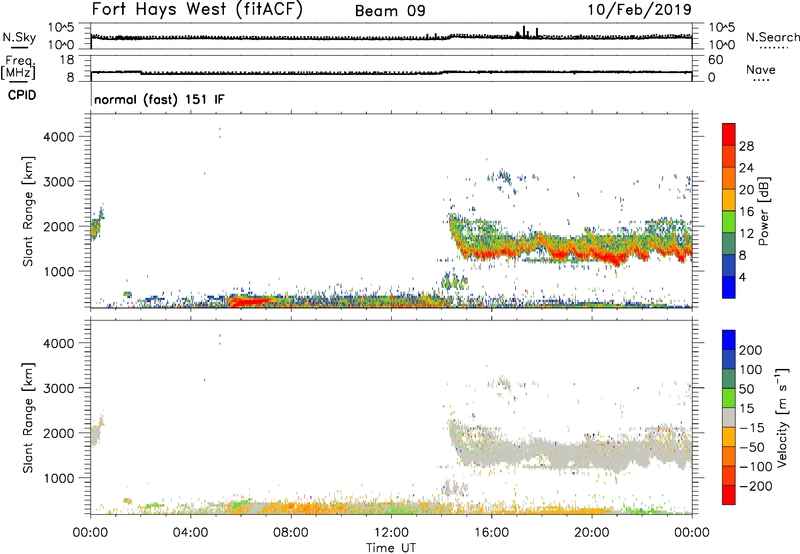Click the '16:00' time axis tick label
Screen dimensions: 800x554
pos(491,533)
